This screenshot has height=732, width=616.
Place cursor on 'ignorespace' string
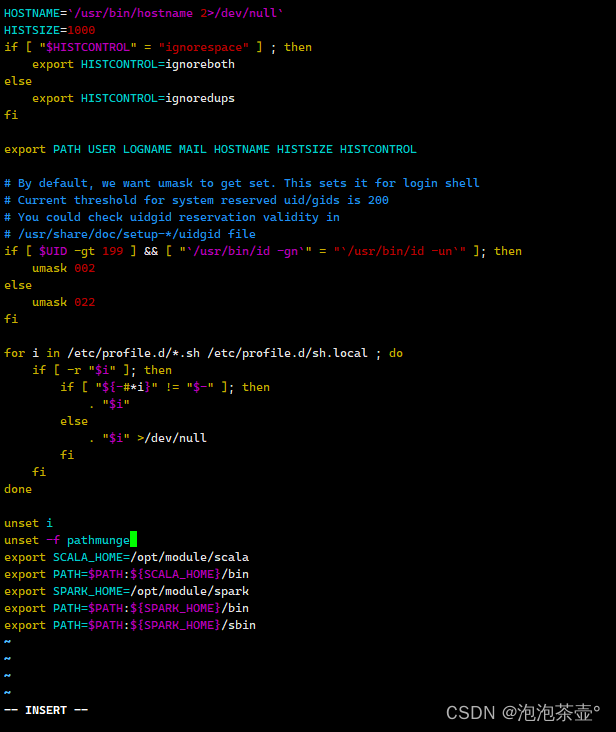[203, 47]
